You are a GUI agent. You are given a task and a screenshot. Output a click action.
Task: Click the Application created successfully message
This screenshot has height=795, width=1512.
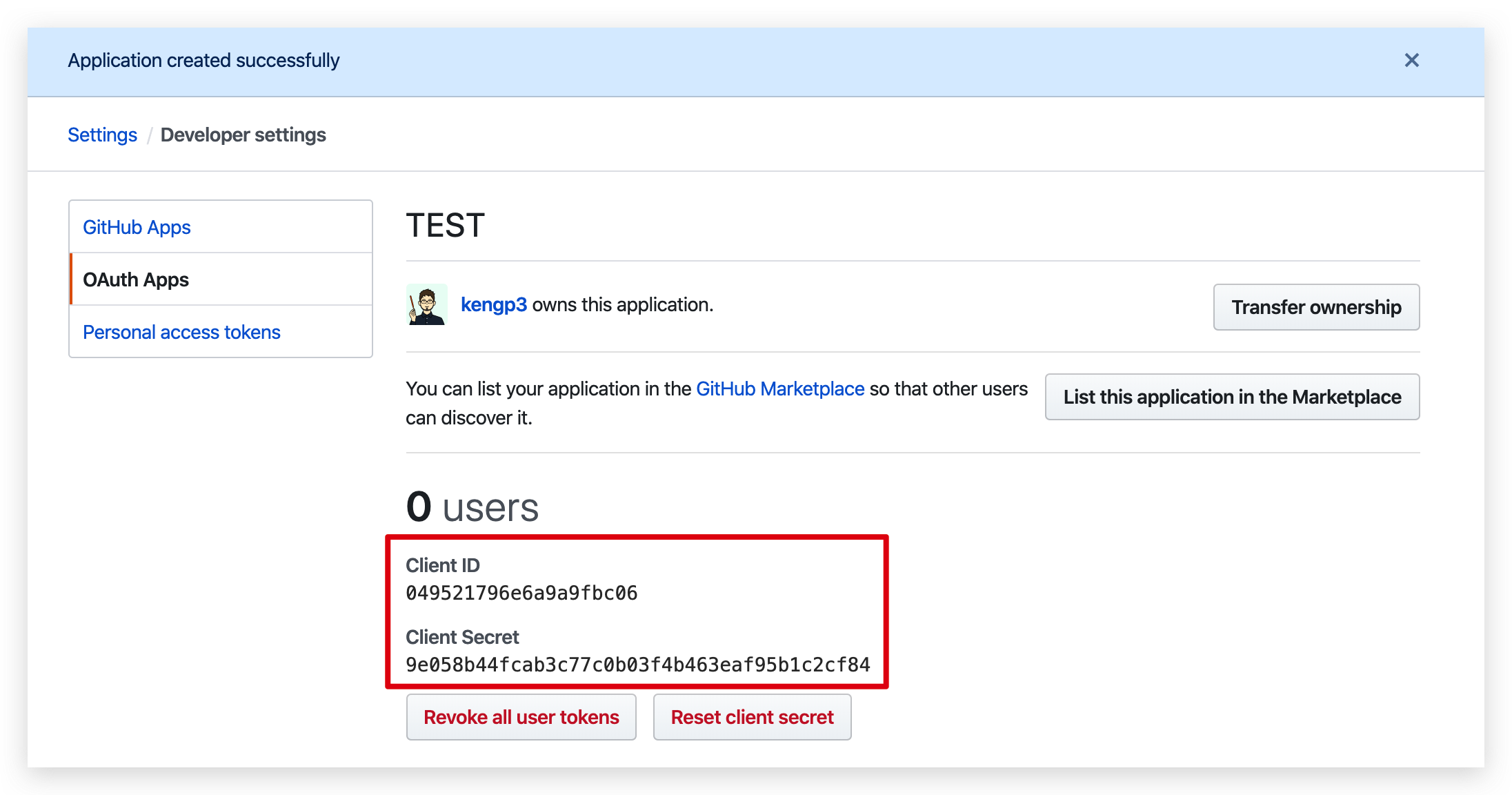tap(203, 61)
